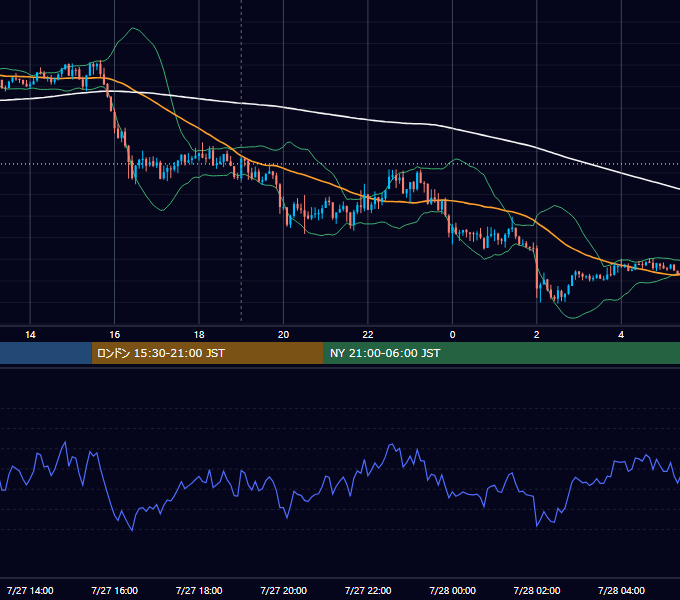
Task: Click the 7/27 18:00 label on indicator axis
Action: coord(199,590)
